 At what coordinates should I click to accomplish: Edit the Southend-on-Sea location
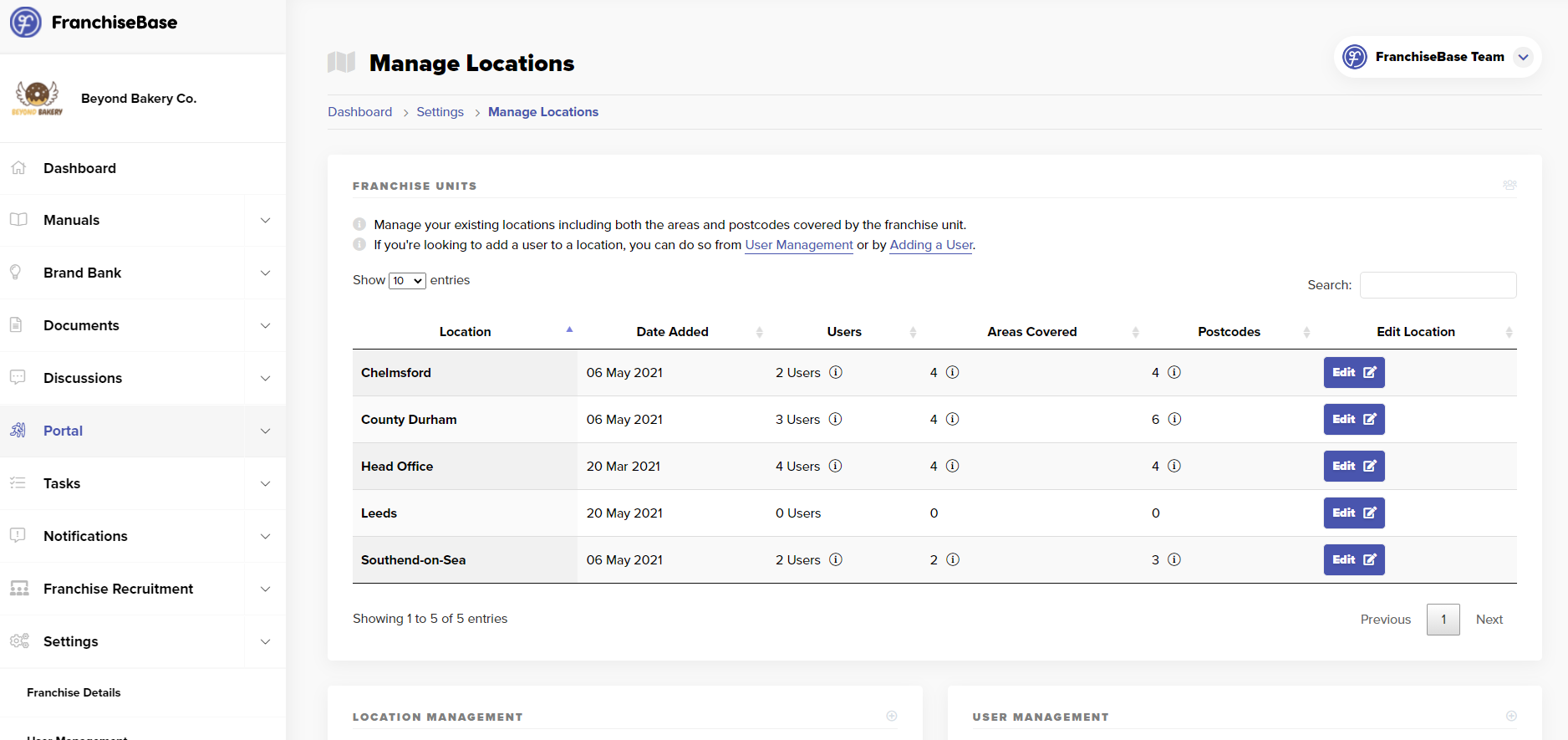[x=1354, y=560]
